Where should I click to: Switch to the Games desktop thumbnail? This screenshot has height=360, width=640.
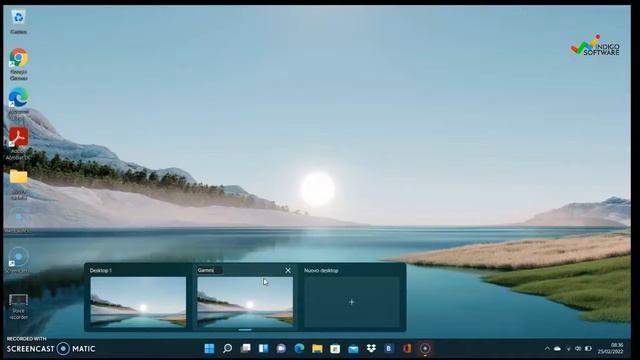[245, 302]
